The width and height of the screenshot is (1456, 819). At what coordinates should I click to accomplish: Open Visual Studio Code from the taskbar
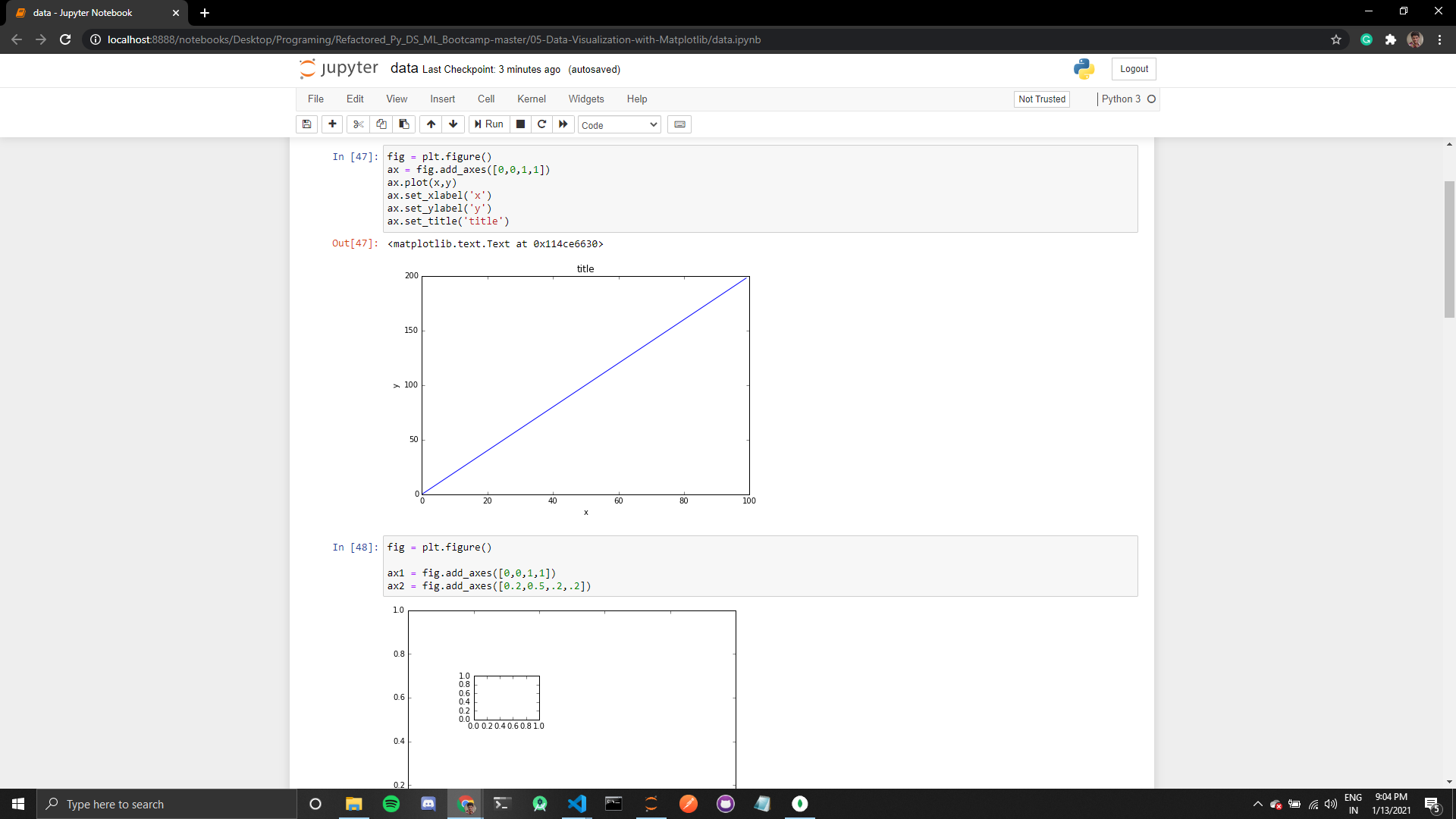[x=577, y=804]
